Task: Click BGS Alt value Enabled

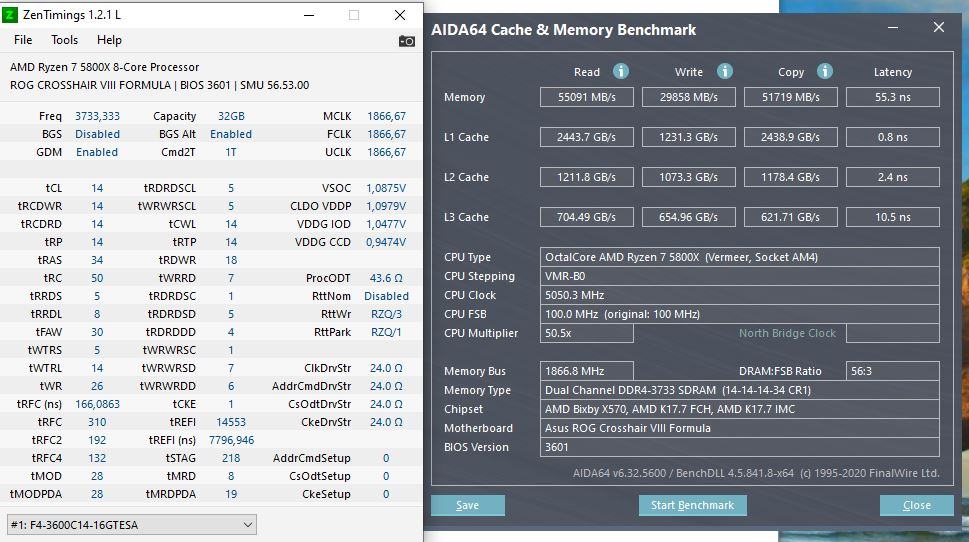Action: 231,134
